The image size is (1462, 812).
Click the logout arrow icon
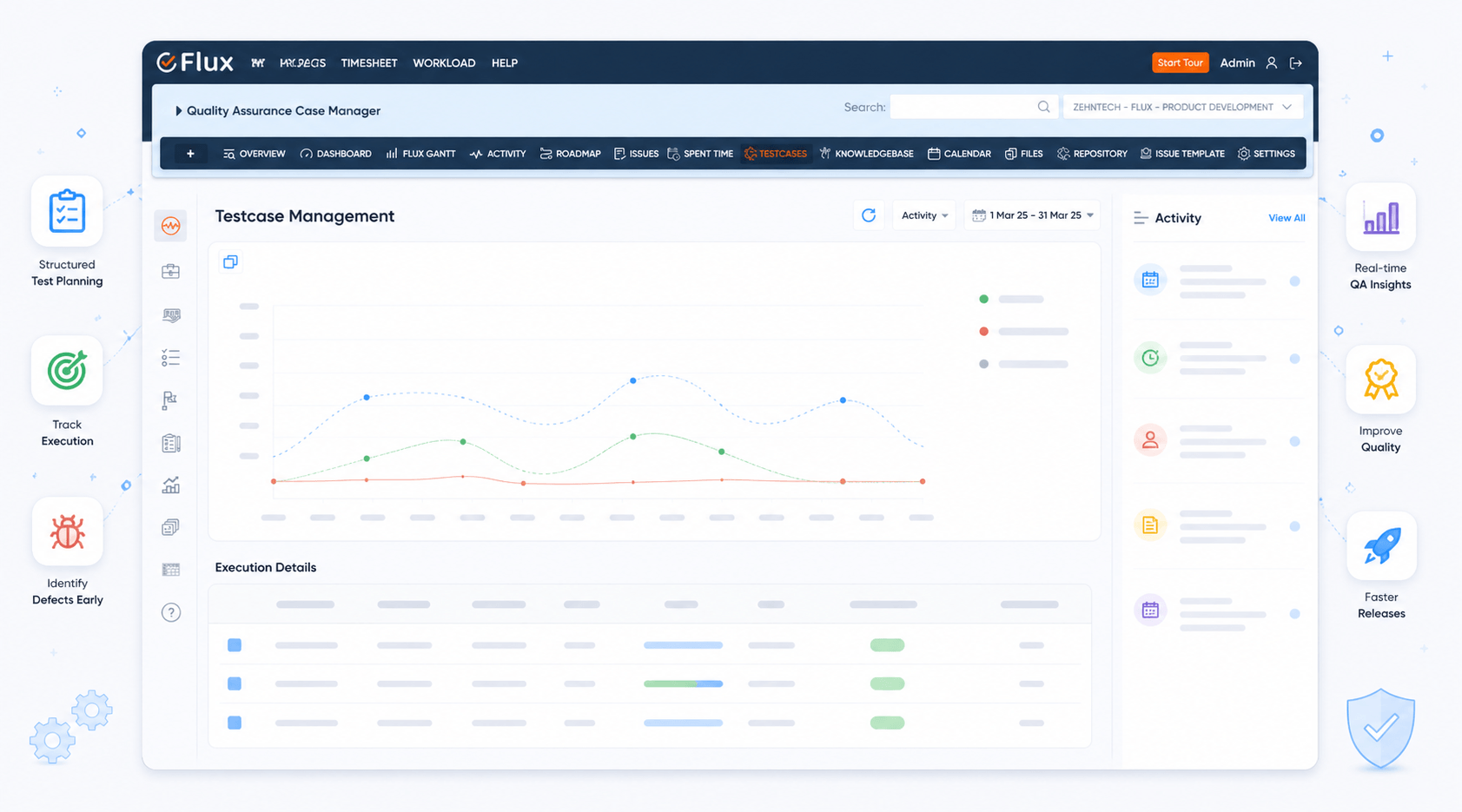[x=1295, y=63]
